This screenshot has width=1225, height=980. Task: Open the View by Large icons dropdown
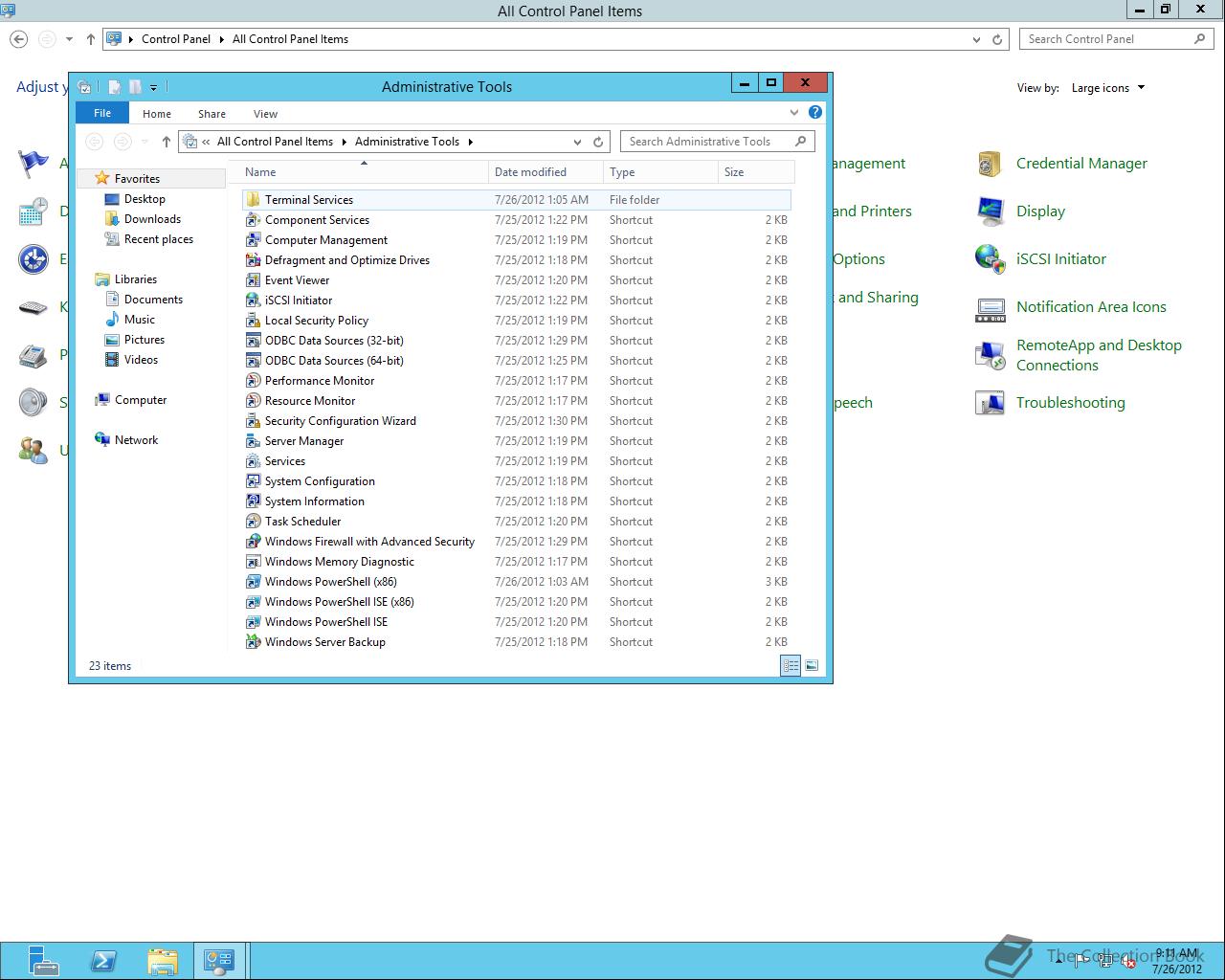[x=1107, y=88]
